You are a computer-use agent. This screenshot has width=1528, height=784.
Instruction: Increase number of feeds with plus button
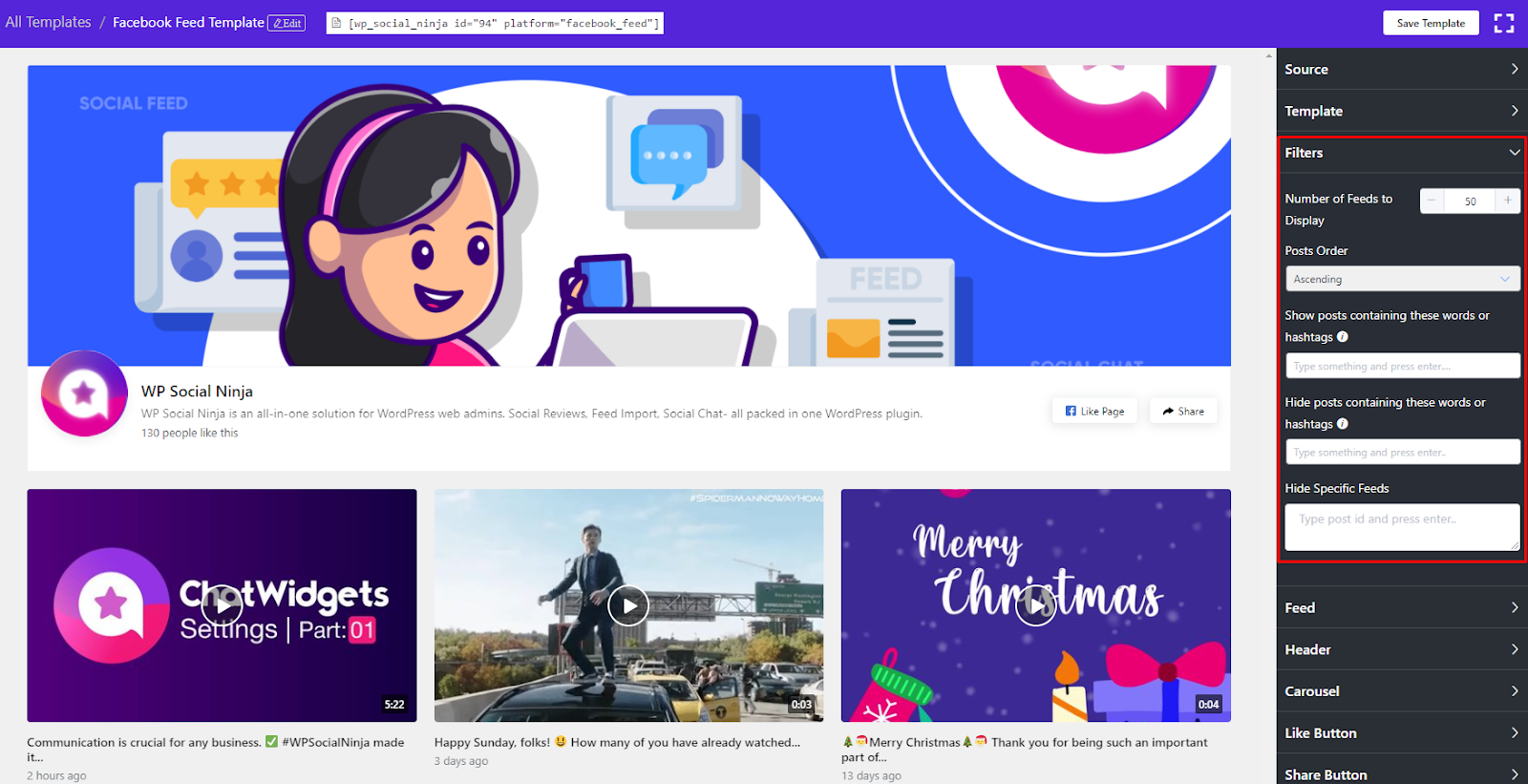(x=1508, y=201)
